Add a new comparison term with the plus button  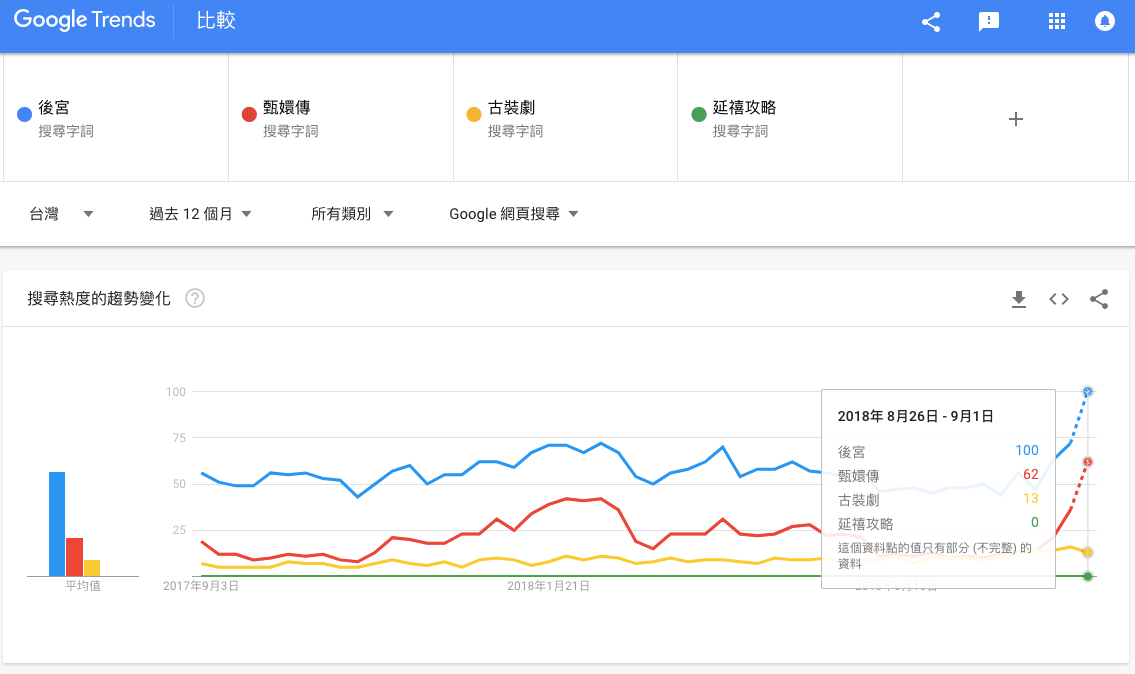(x=1016, y=118)
